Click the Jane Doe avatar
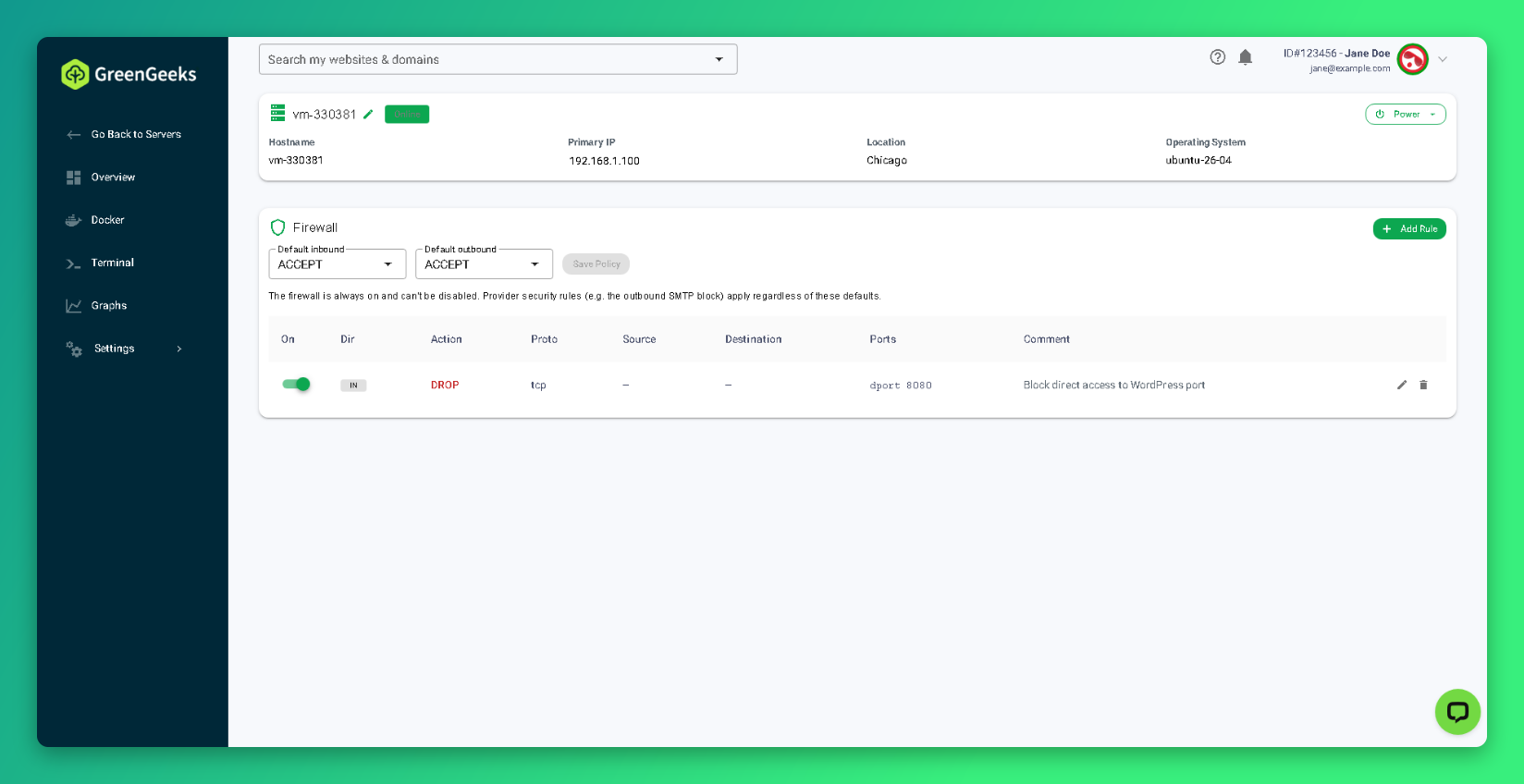Viewport: 1524px width, 784px height. 1412,59
